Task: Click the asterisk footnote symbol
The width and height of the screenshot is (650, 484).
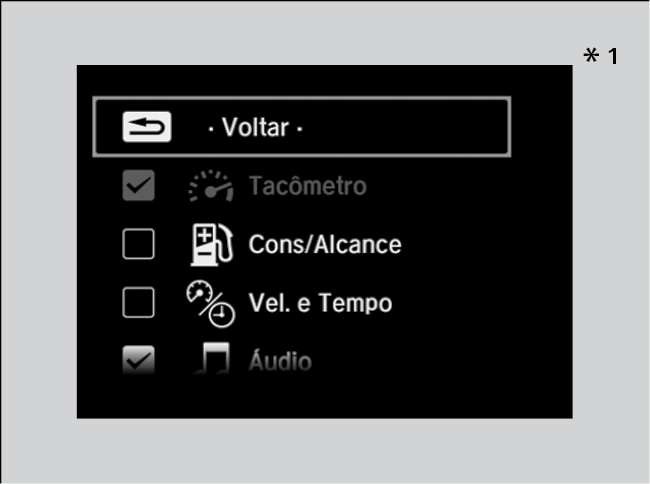Action: [x=591, y=55]
